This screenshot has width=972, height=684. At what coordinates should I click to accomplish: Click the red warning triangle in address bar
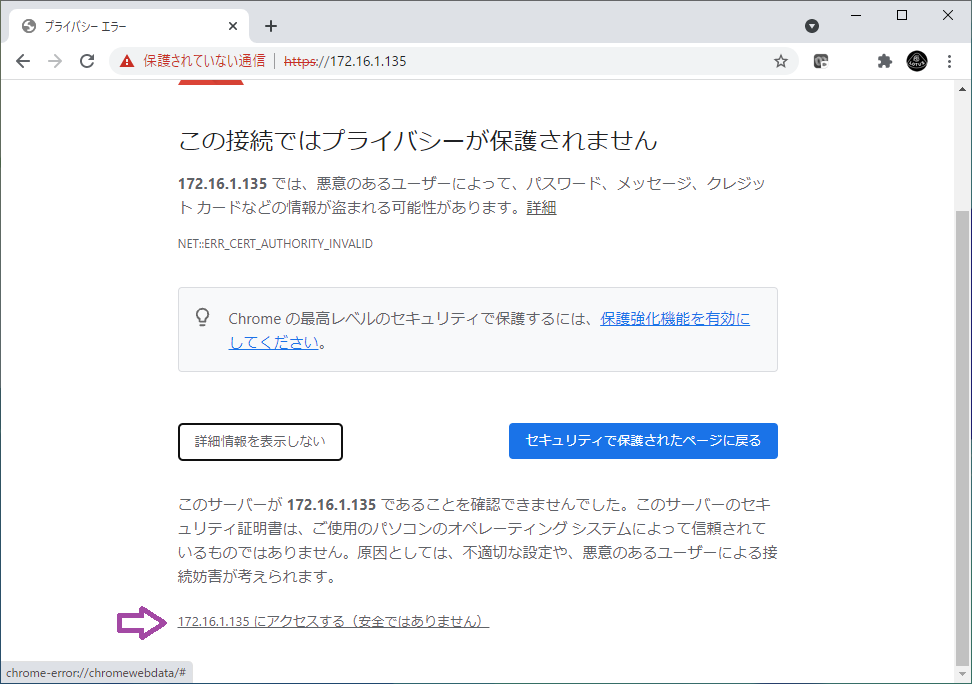coord(127,61)
